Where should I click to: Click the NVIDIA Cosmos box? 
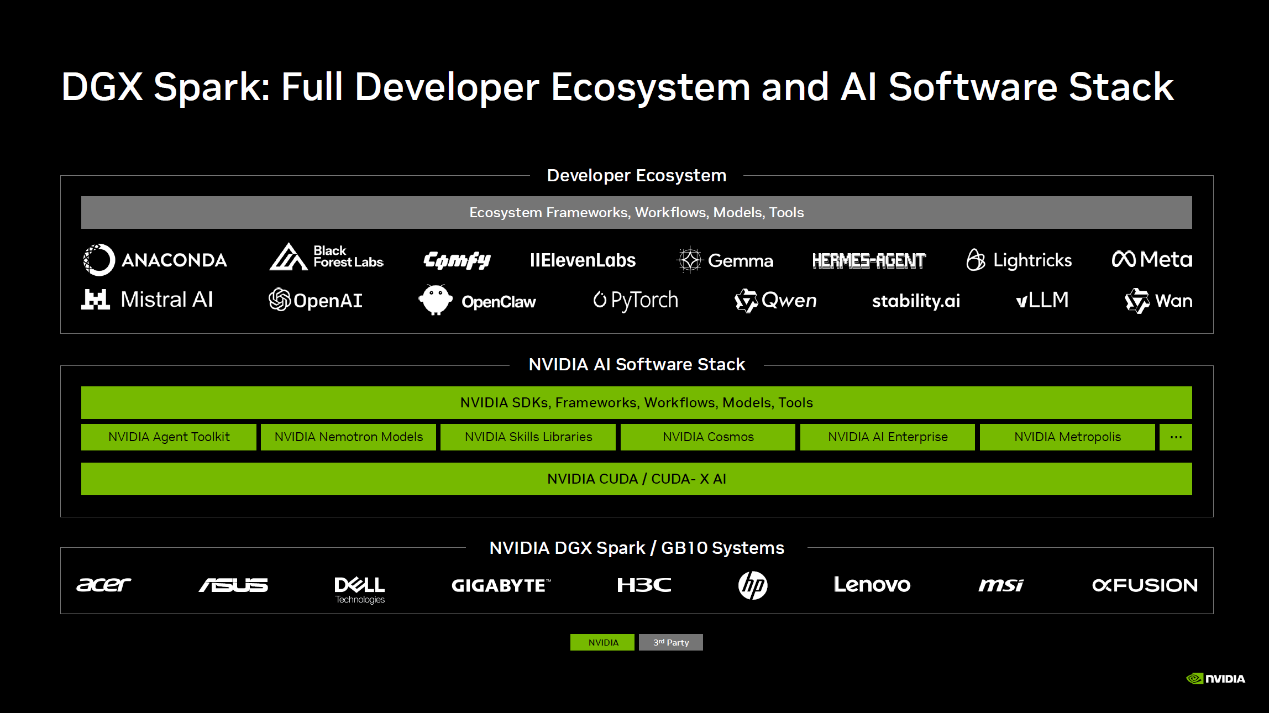708,437
